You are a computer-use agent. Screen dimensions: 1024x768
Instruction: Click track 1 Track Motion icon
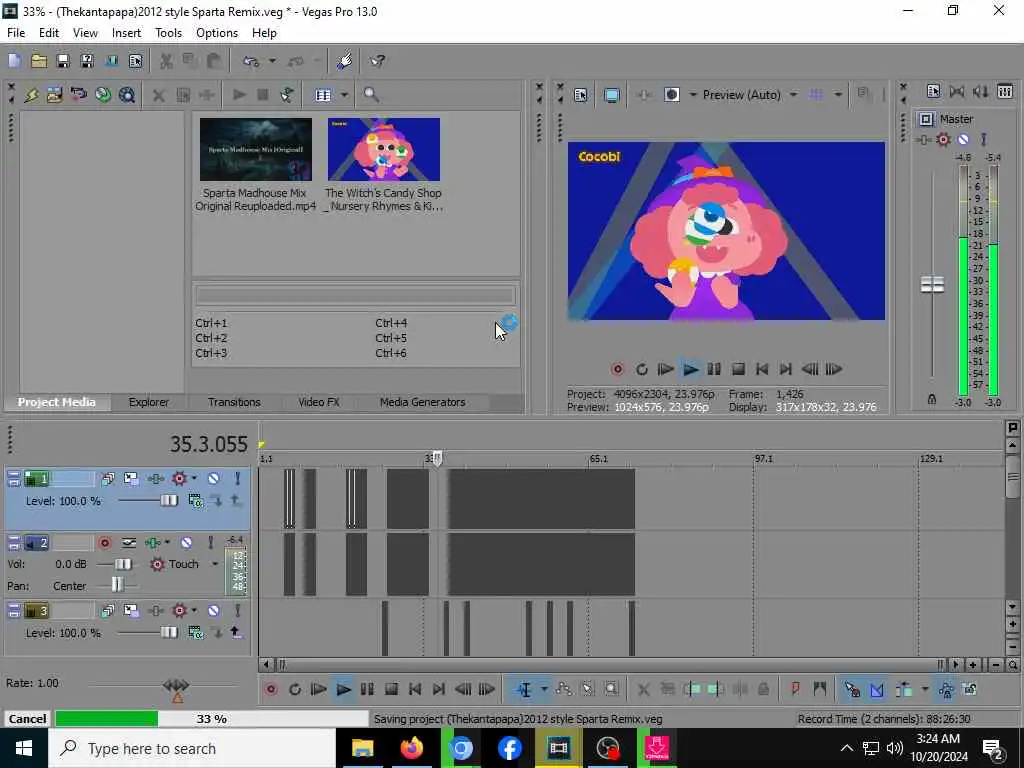(x=131, y=479)
